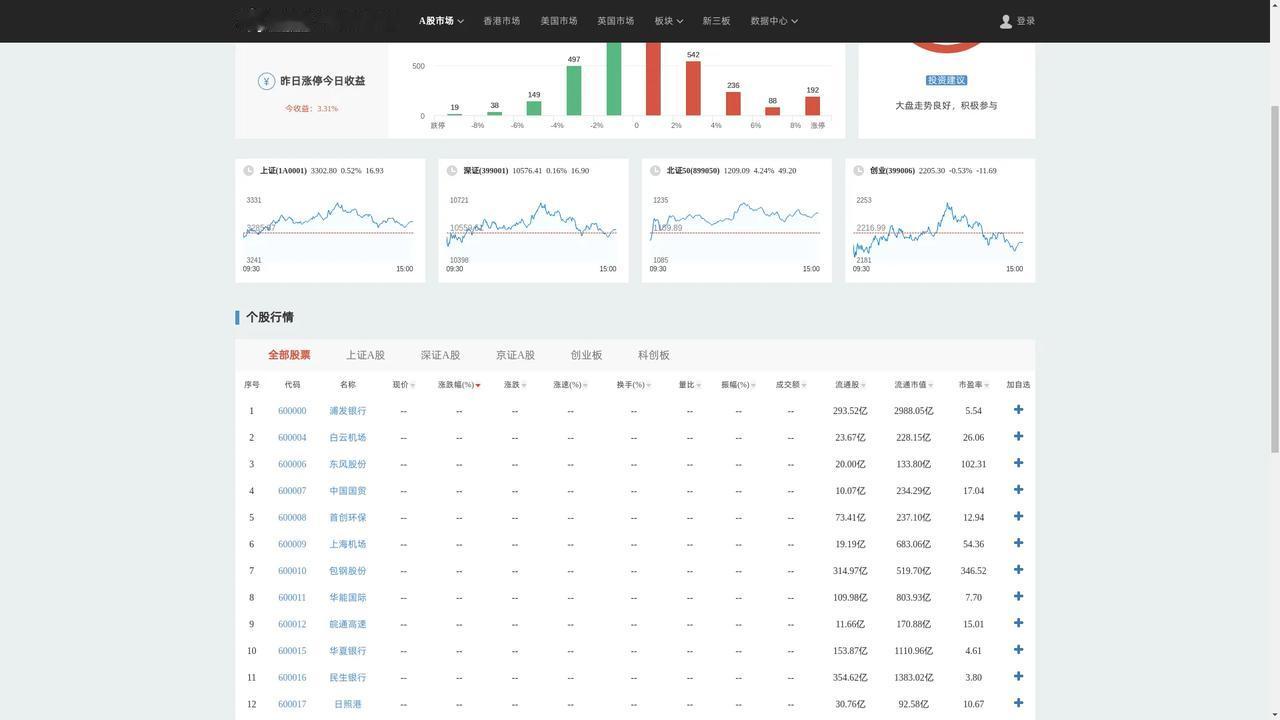This screenshot has width=1280, height=720.
Task: Go to 香港市场 in navigation
Action: tap(501, 21)
